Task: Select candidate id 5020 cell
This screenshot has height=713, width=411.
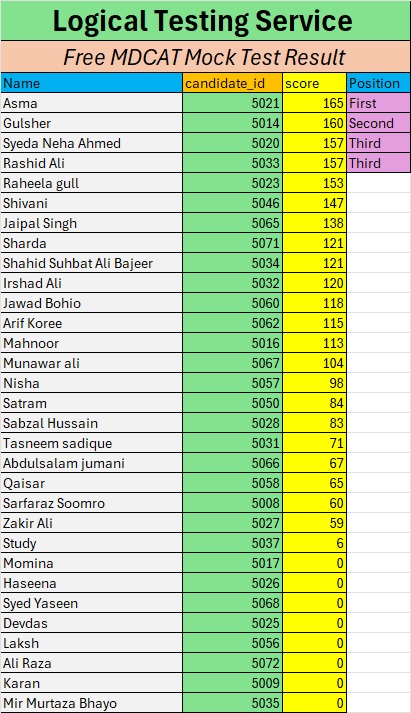Action: click(x=232, y=143)
